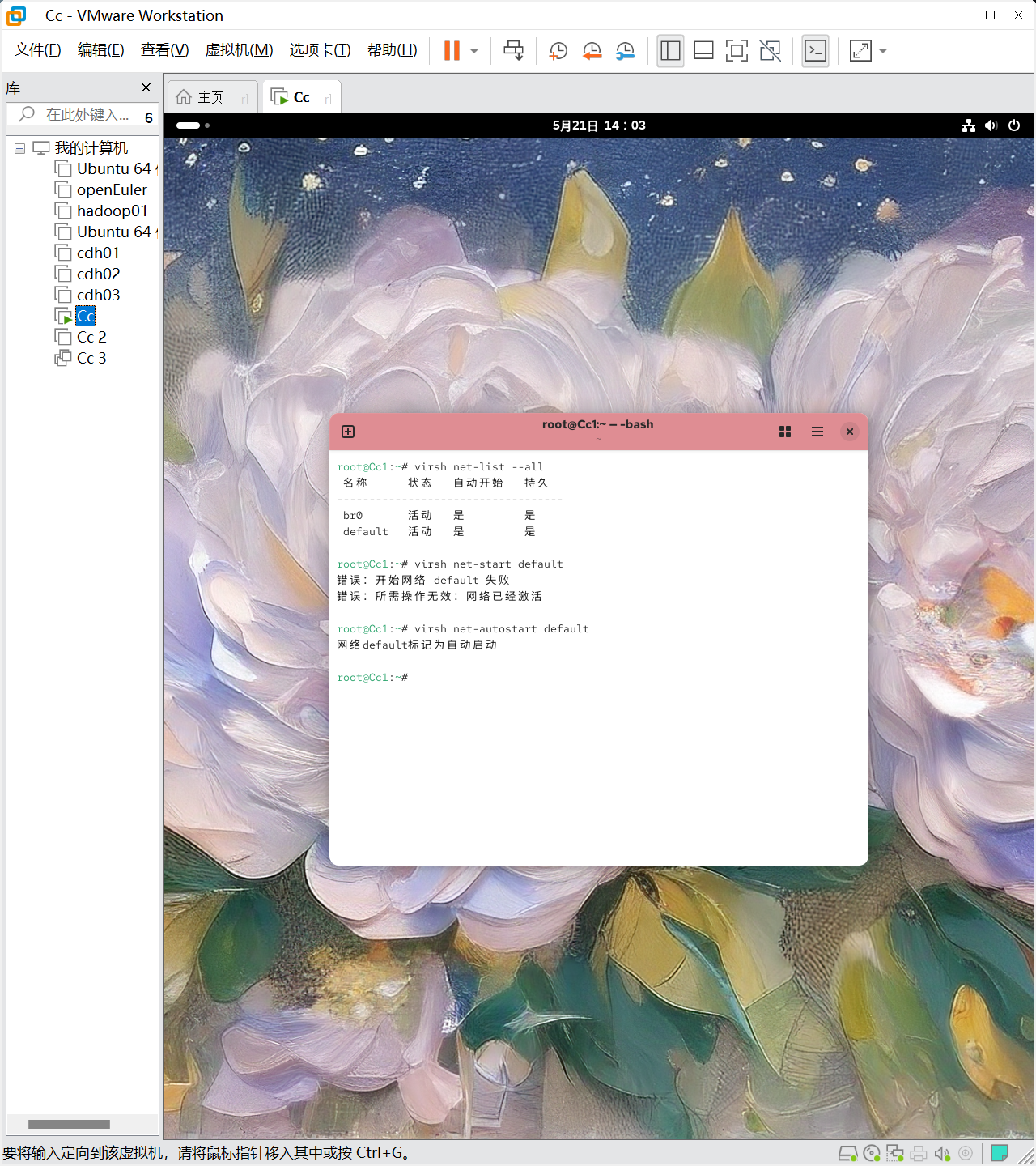
Task: Click the latest root@Cc1 terminal prompt
Action: pos(372,678)
